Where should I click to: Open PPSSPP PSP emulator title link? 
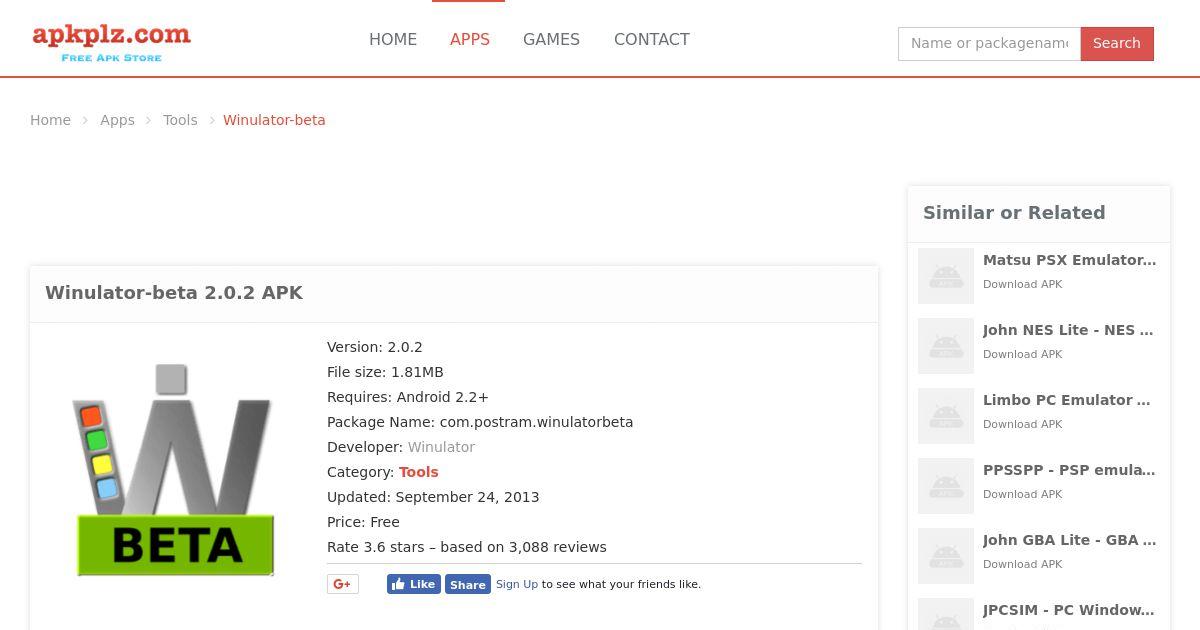pos(1069,470)
